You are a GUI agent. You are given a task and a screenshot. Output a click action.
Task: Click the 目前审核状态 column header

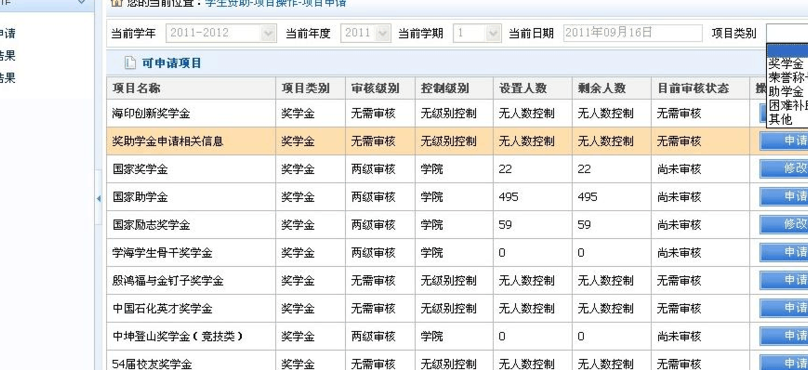[x=700, y=88]
